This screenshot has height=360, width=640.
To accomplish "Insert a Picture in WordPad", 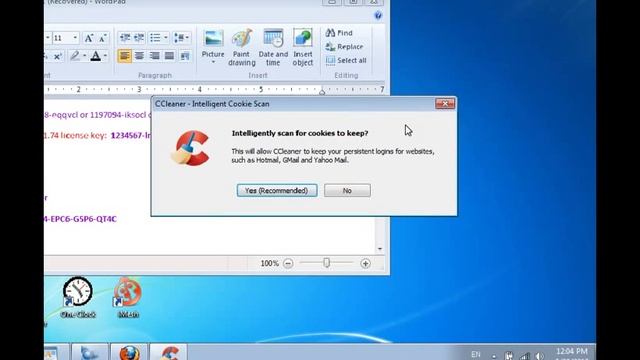I will coord(213,42).
